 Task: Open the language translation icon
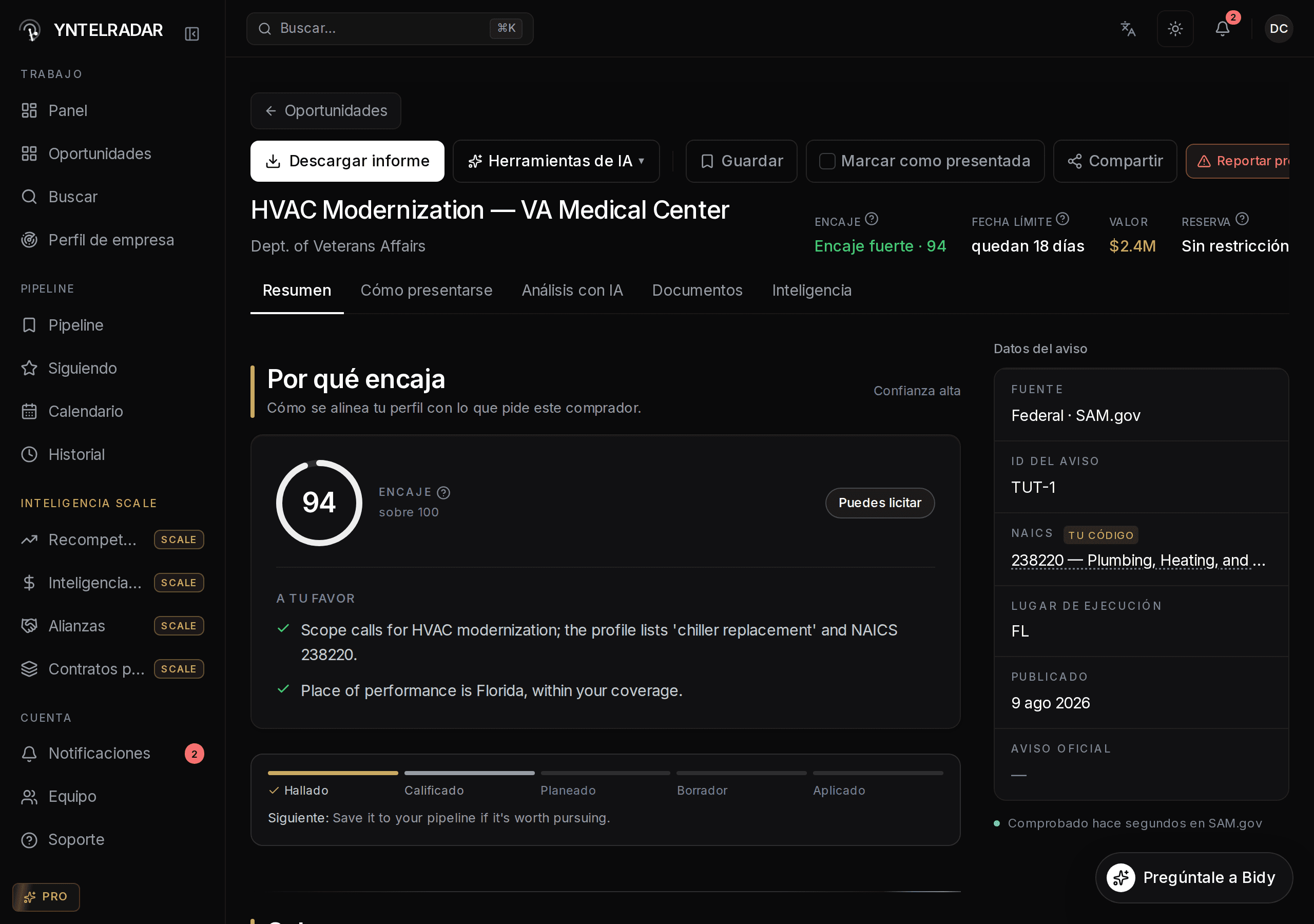click(x=1128, y=29)
